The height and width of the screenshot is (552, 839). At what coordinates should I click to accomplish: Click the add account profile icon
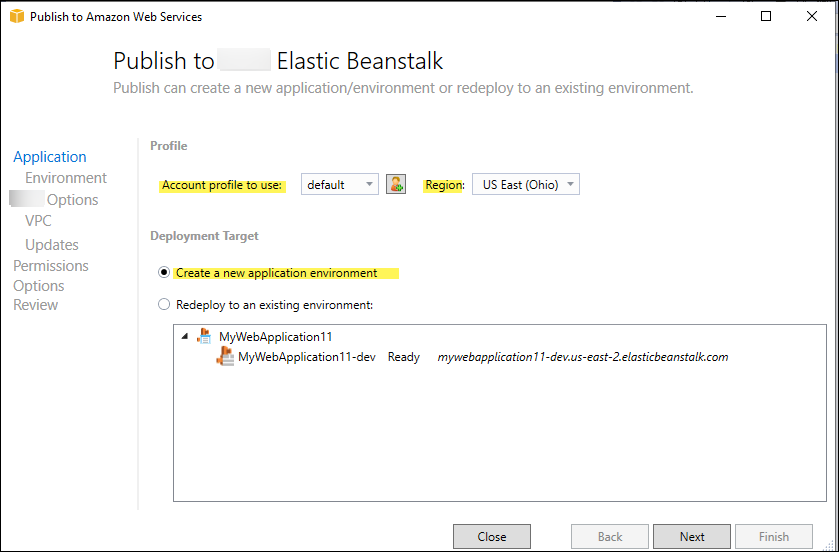[396, 184]
